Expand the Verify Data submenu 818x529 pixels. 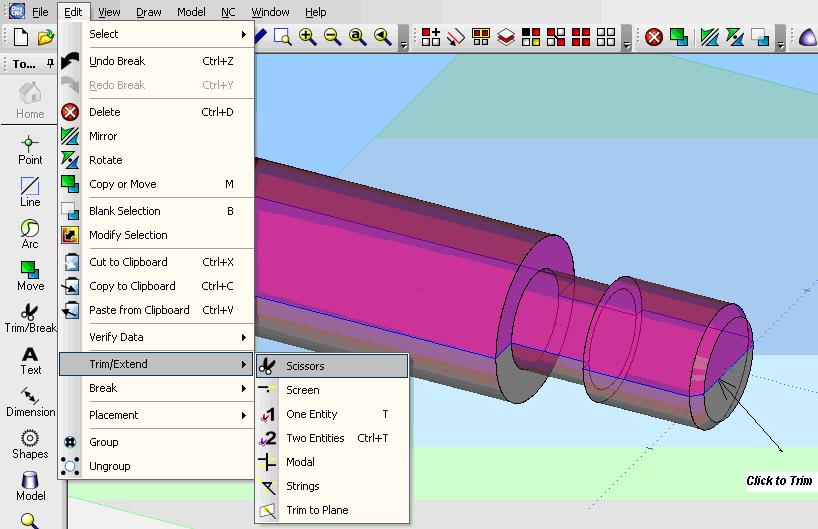pyautogui.click(x=165, y=337)
